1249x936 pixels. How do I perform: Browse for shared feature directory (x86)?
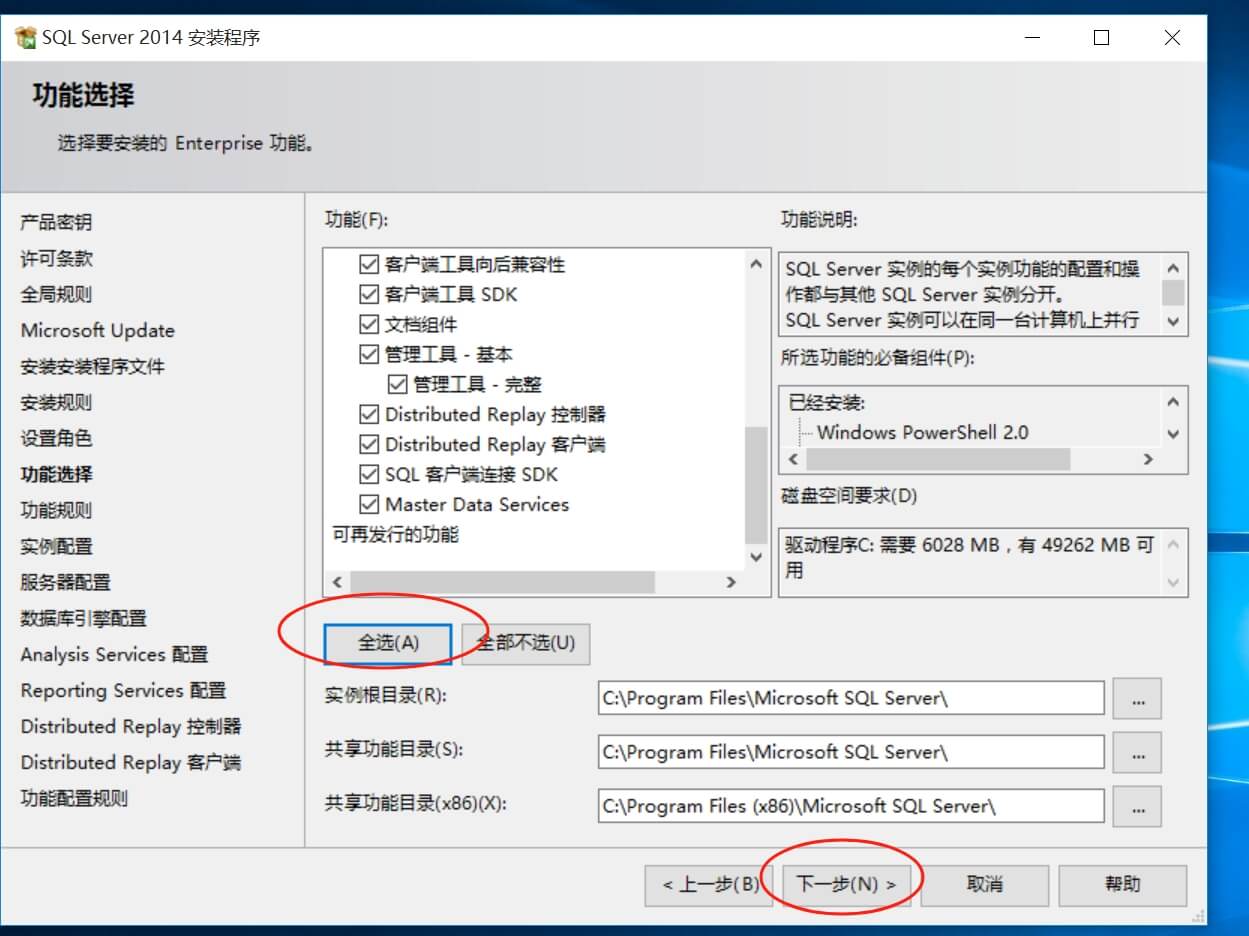coord(1137,807)
